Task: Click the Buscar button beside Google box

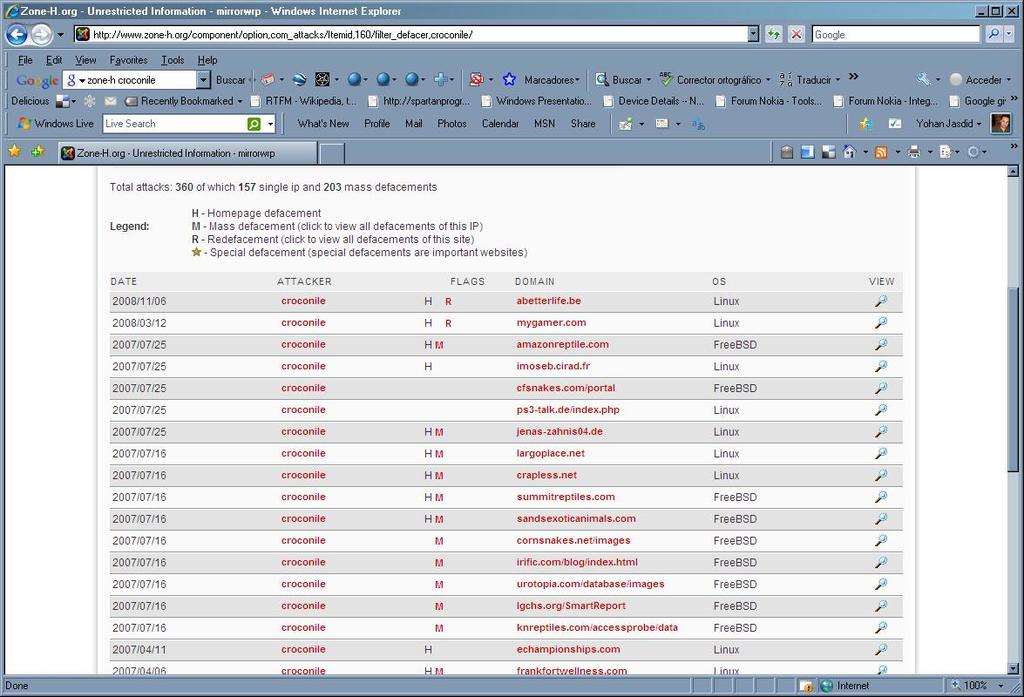Action: pyautogui.click(x=231, y=80)
